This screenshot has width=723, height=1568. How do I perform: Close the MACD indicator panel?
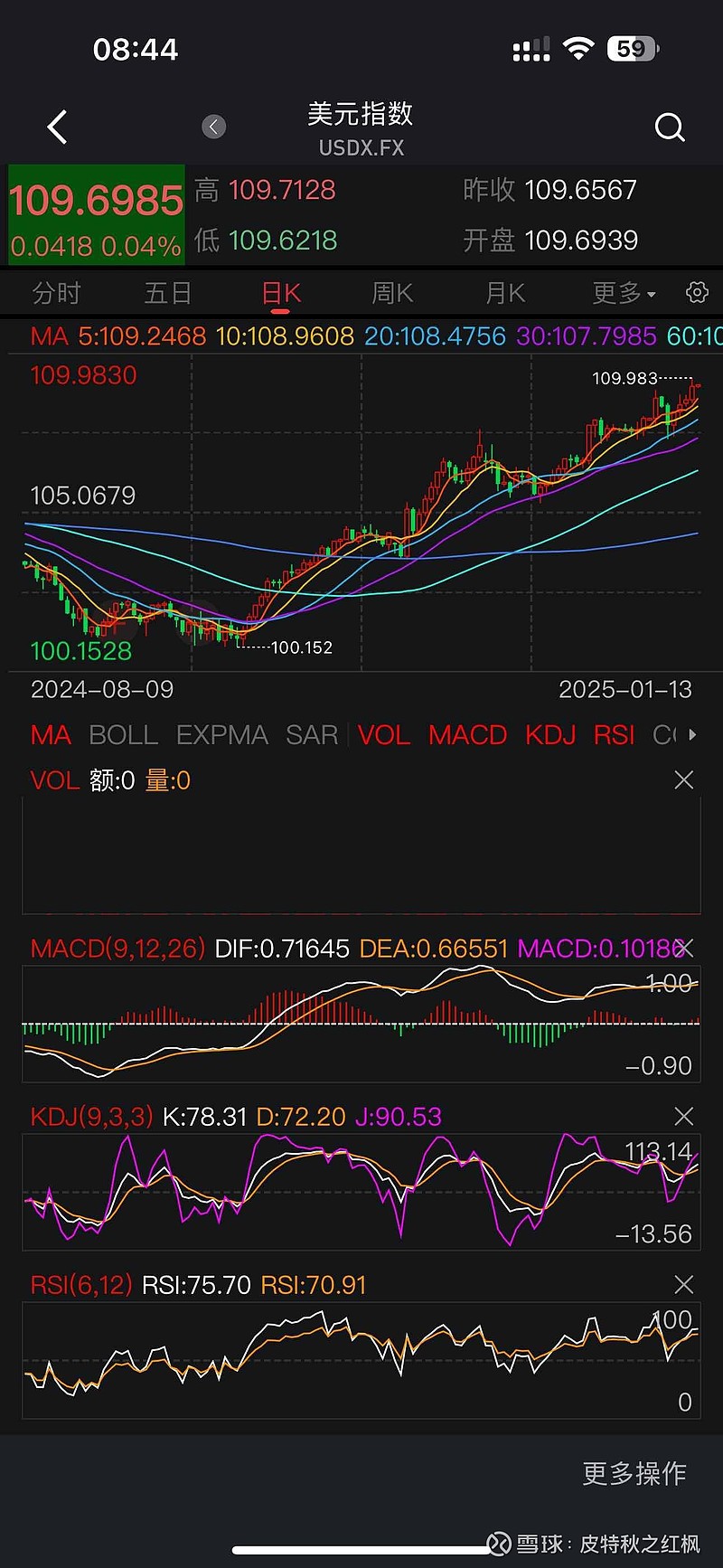684,948
